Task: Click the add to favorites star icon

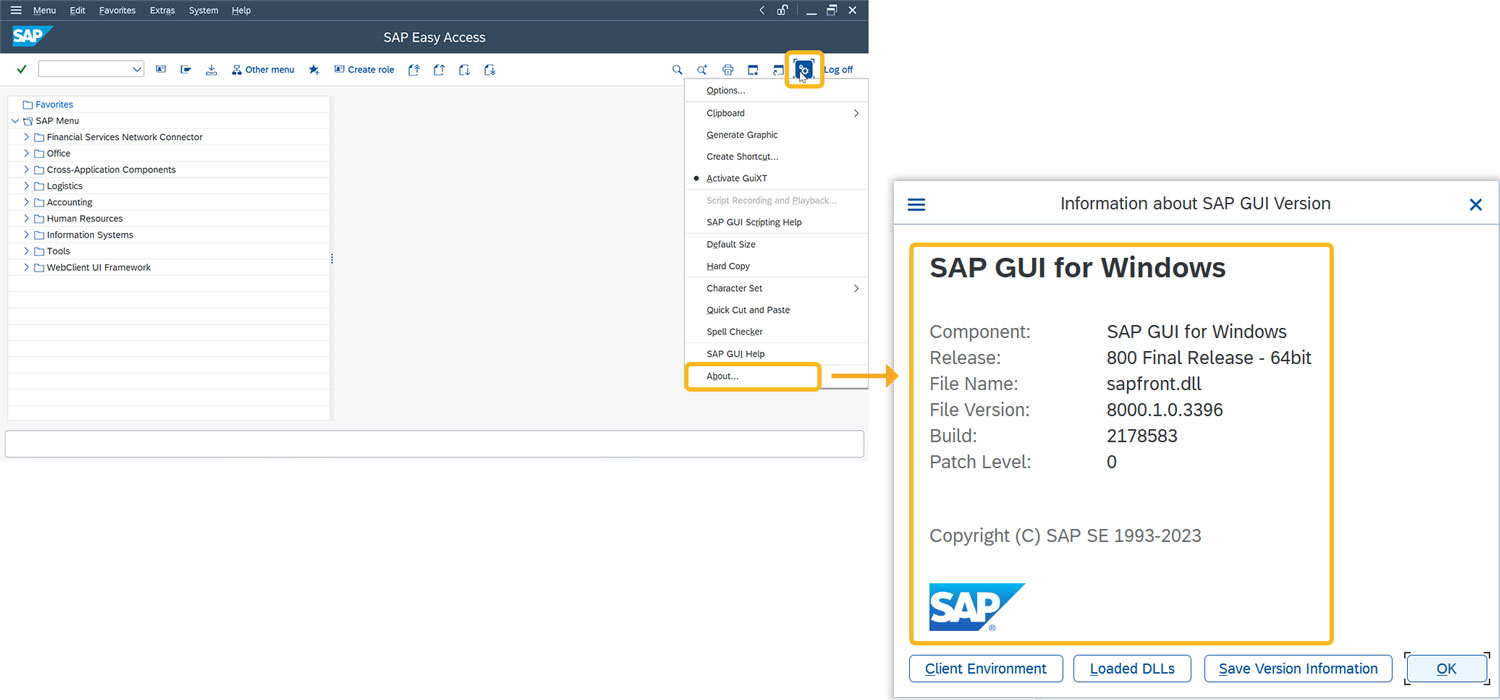Action: pyautogui.click(x=314, y=70)
